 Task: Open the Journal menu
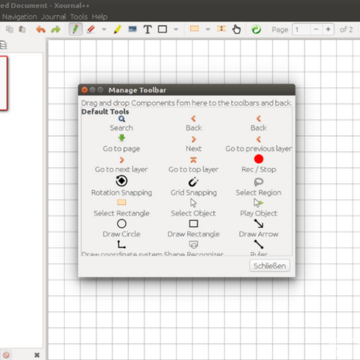pos(53,17)
